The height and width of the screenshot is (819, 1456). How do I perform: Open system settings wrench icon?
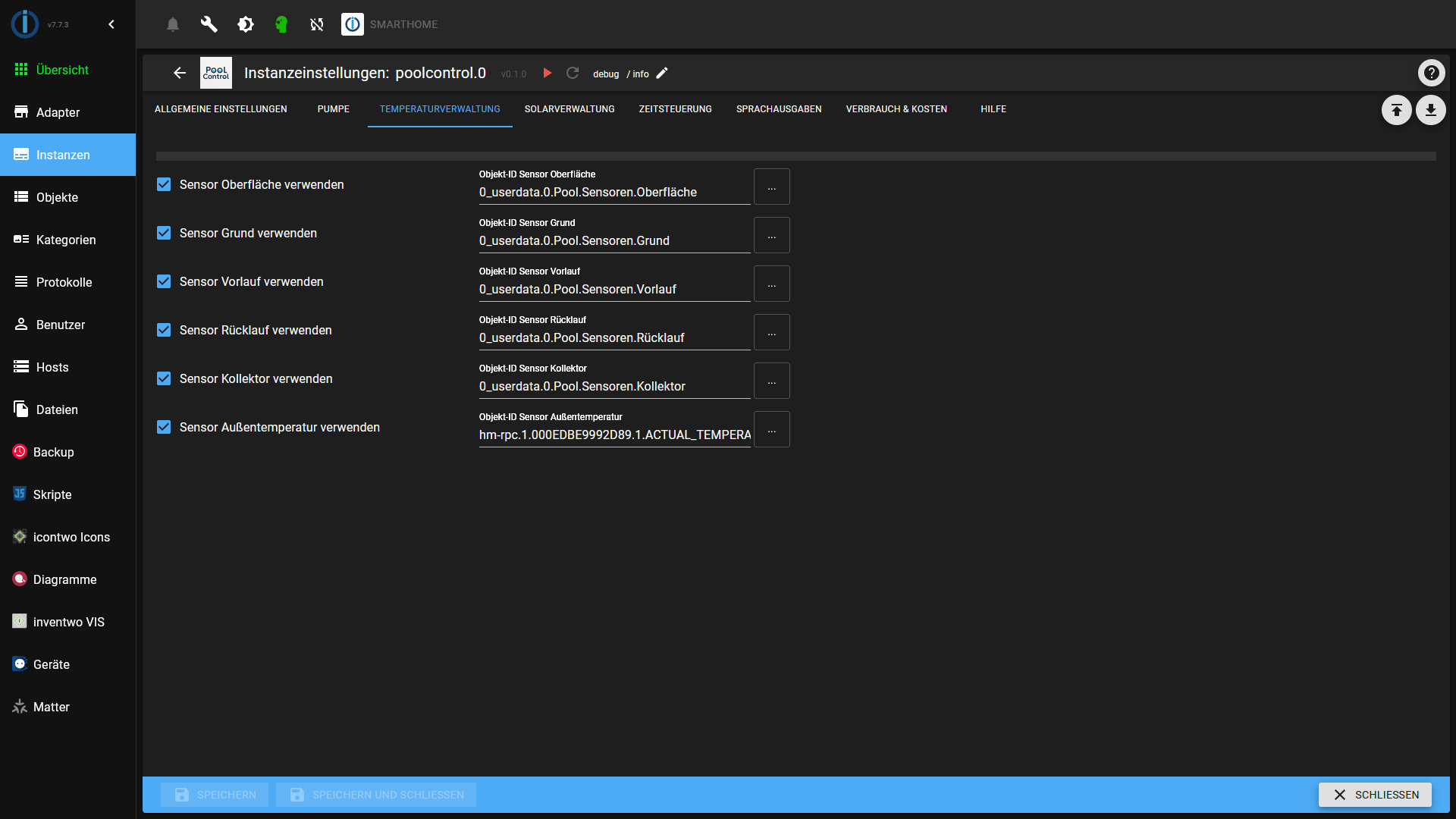(209, 24)
